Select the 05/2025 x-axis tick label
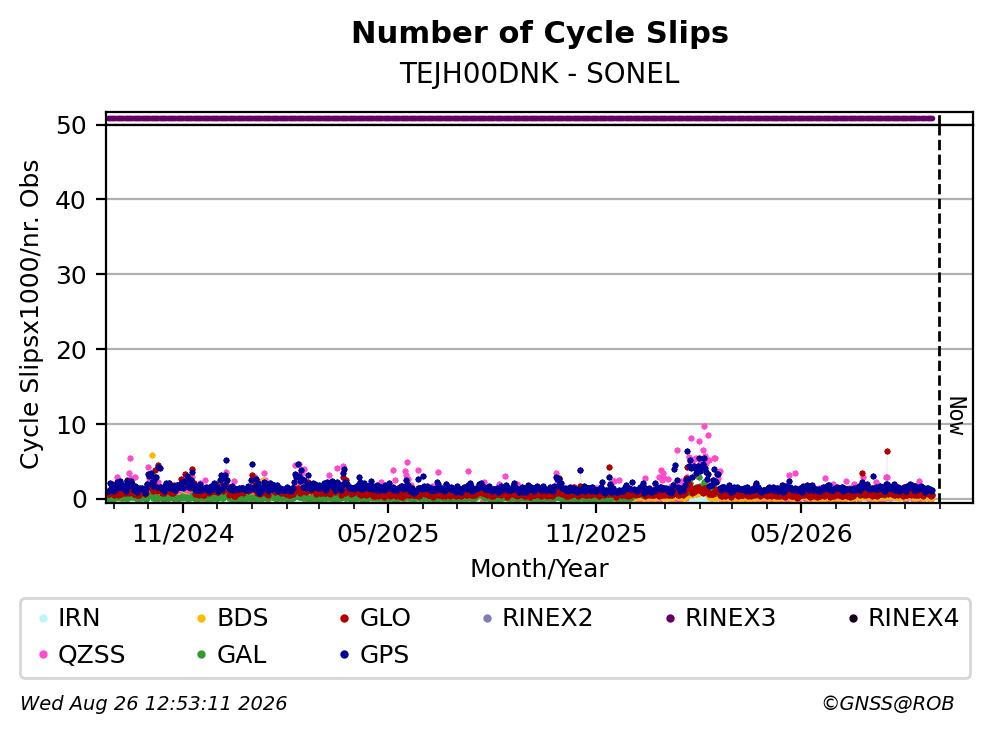Viewport: 993px width, 734px height. tap(388, 534)
